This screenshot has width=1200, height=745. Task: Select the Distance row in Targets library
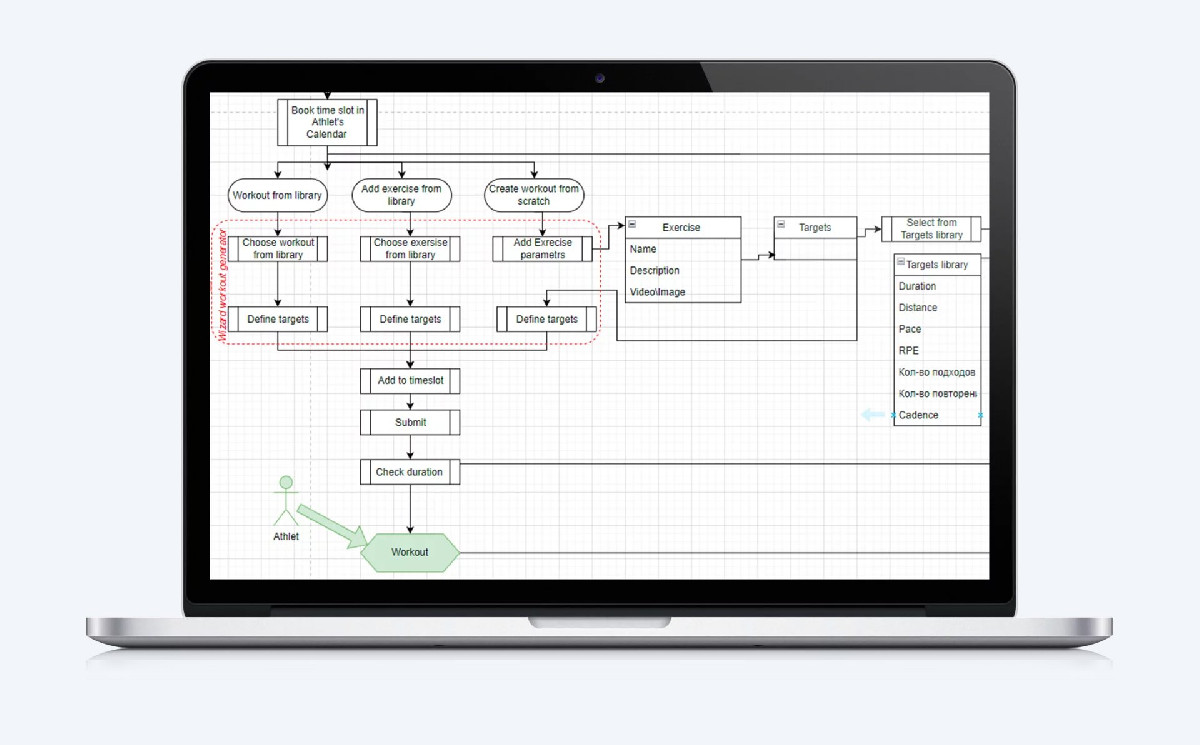click(x=937, y=308)
